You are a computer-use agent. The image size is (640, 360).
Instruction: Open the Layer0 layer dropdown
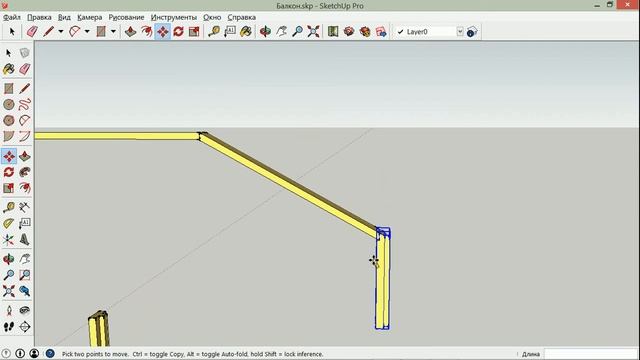(460, 31)
